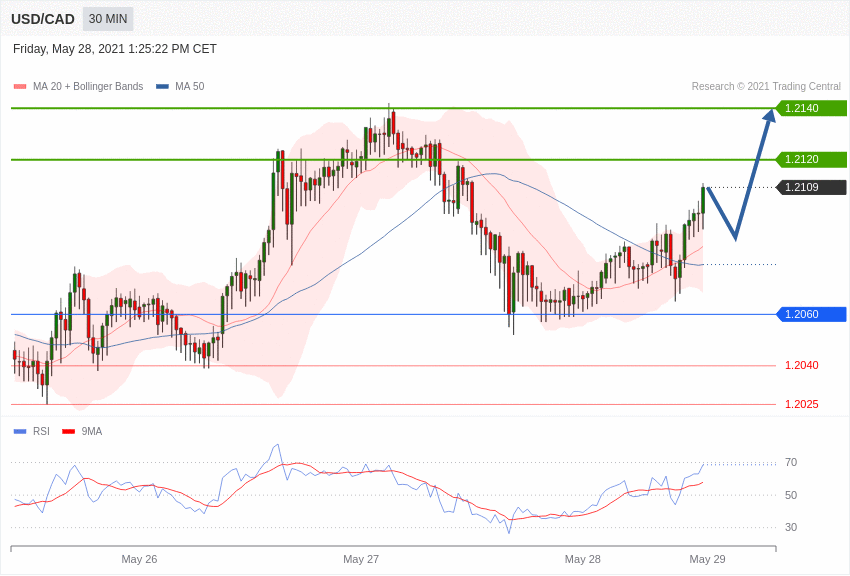The image size is (850, 576).
Task: Click the MA 50 legend color swatch
Action: 162,87
